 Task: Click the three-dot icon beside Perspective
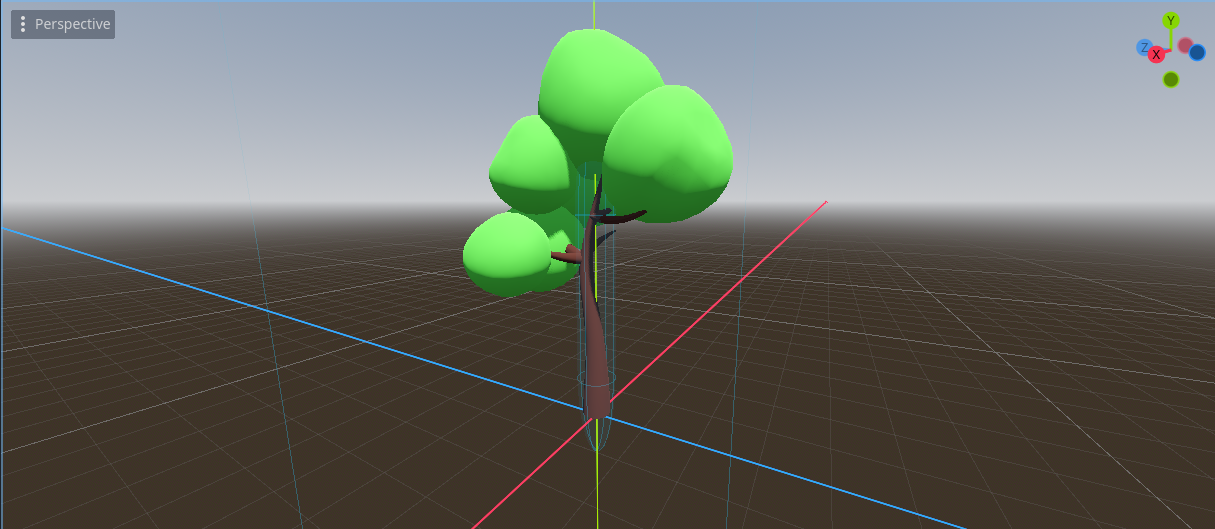point(23,24)
